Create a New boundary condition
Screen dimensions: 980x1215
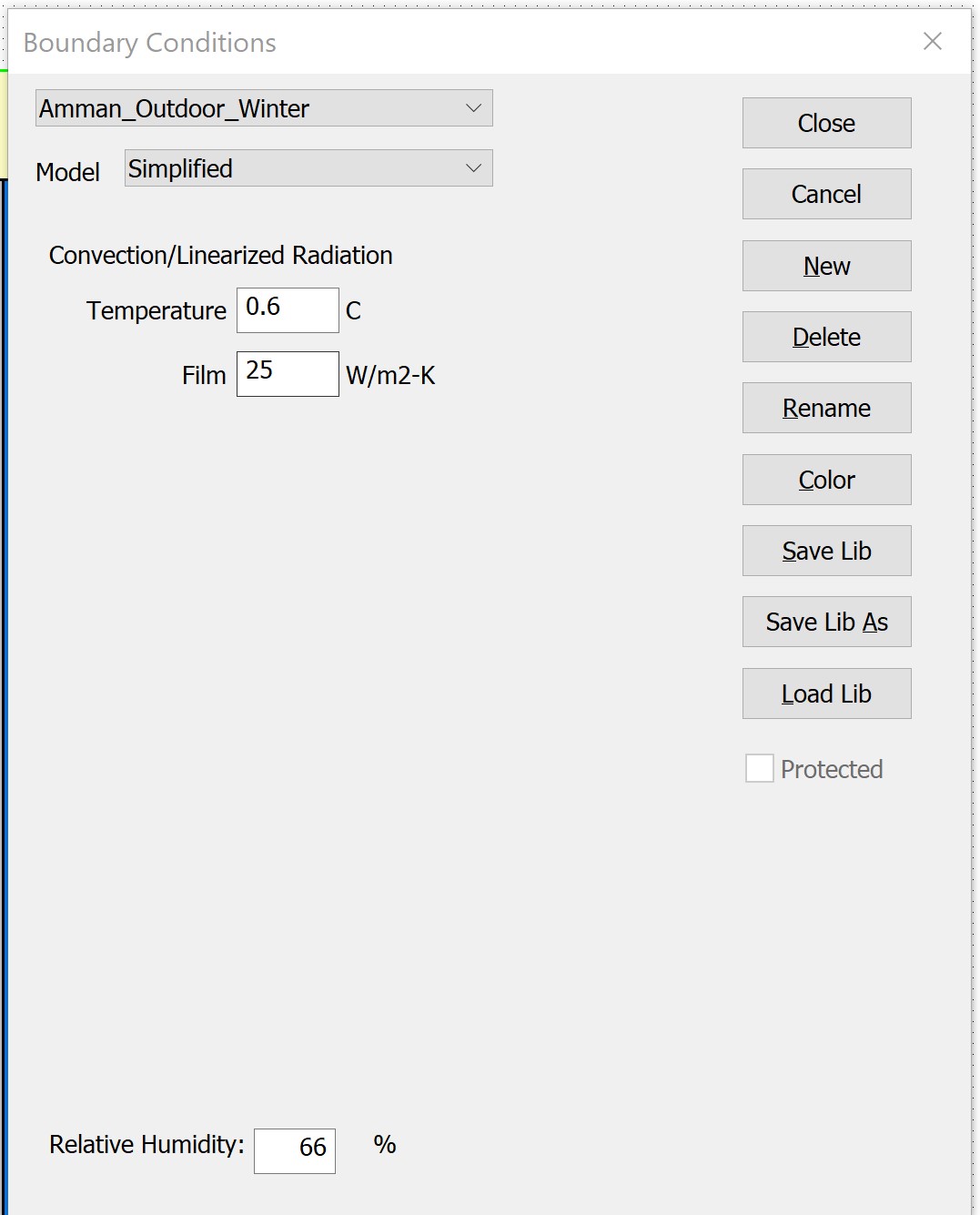coord(826,266)
